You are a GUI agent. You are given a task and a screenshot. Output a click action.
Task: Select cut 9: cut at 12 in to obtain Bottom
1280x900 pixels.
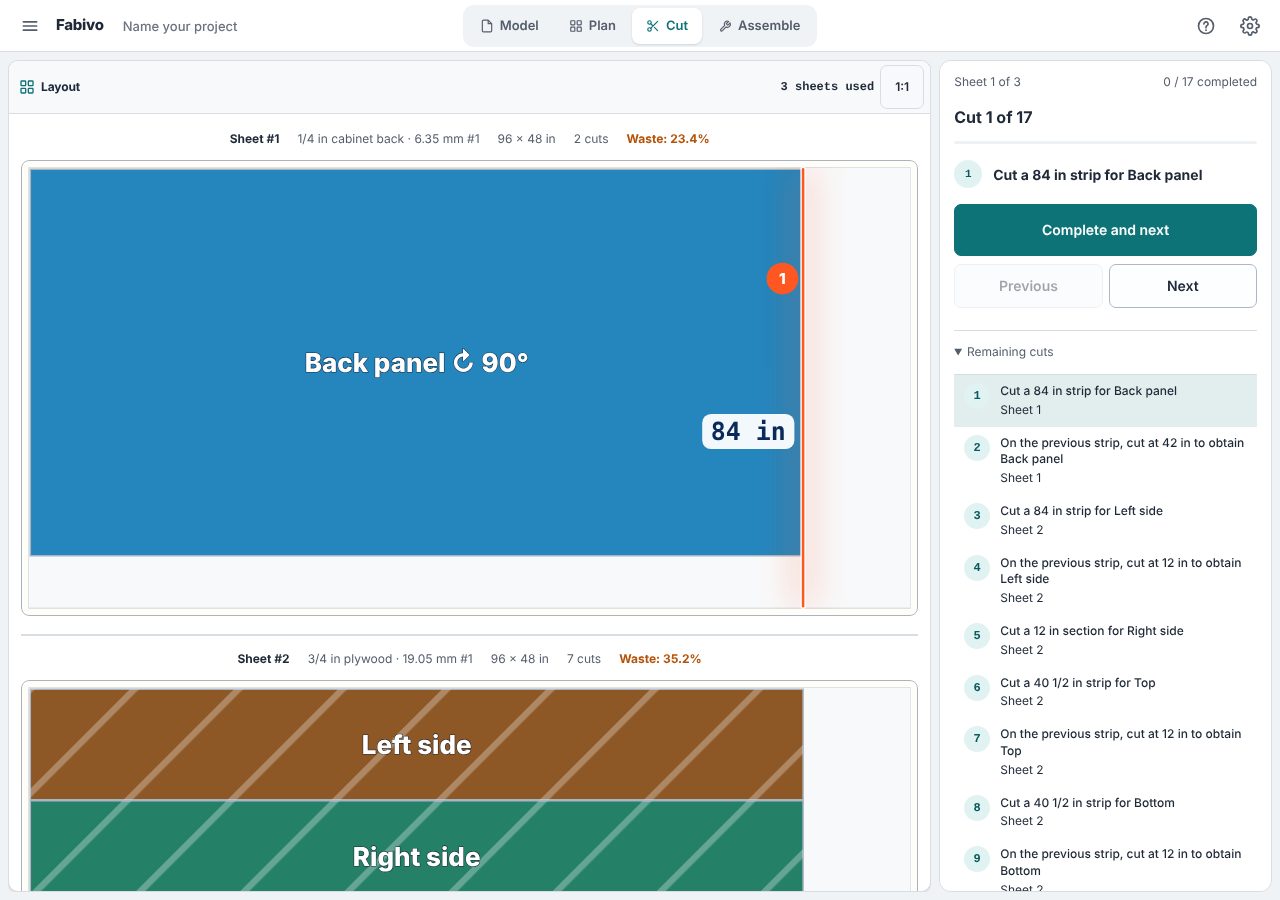click(x=1105, y=866)
